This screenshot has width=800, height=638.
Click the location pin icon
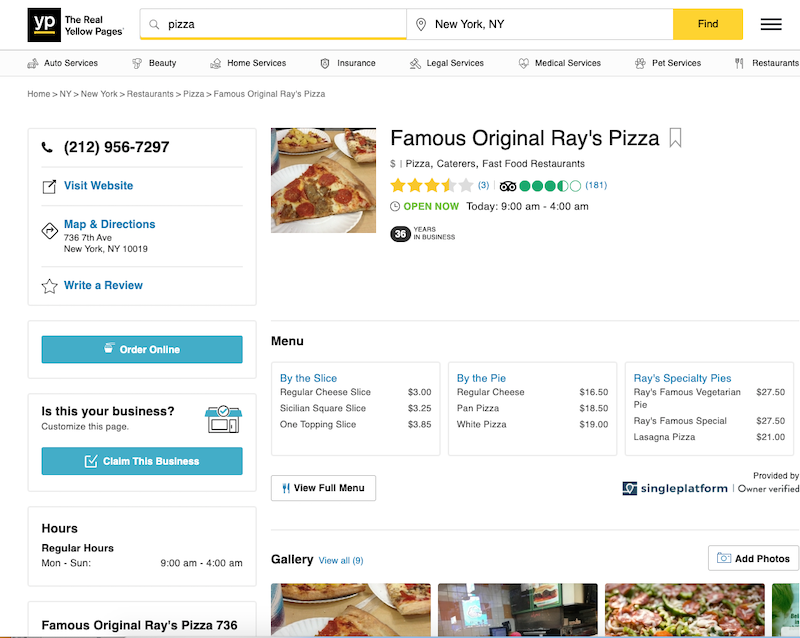click(421, 24)
